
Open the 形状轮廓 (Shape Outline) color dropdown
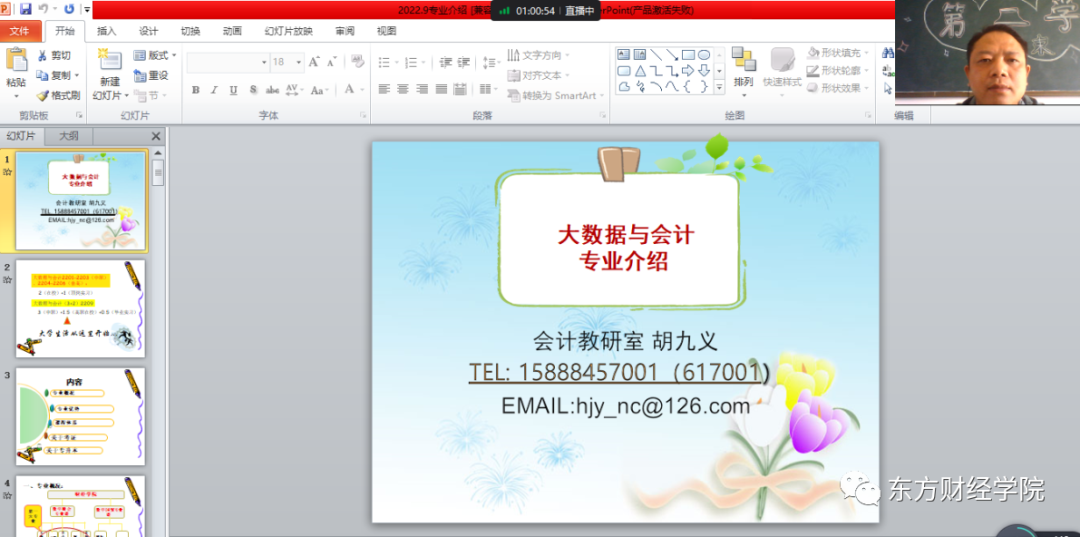866,70
